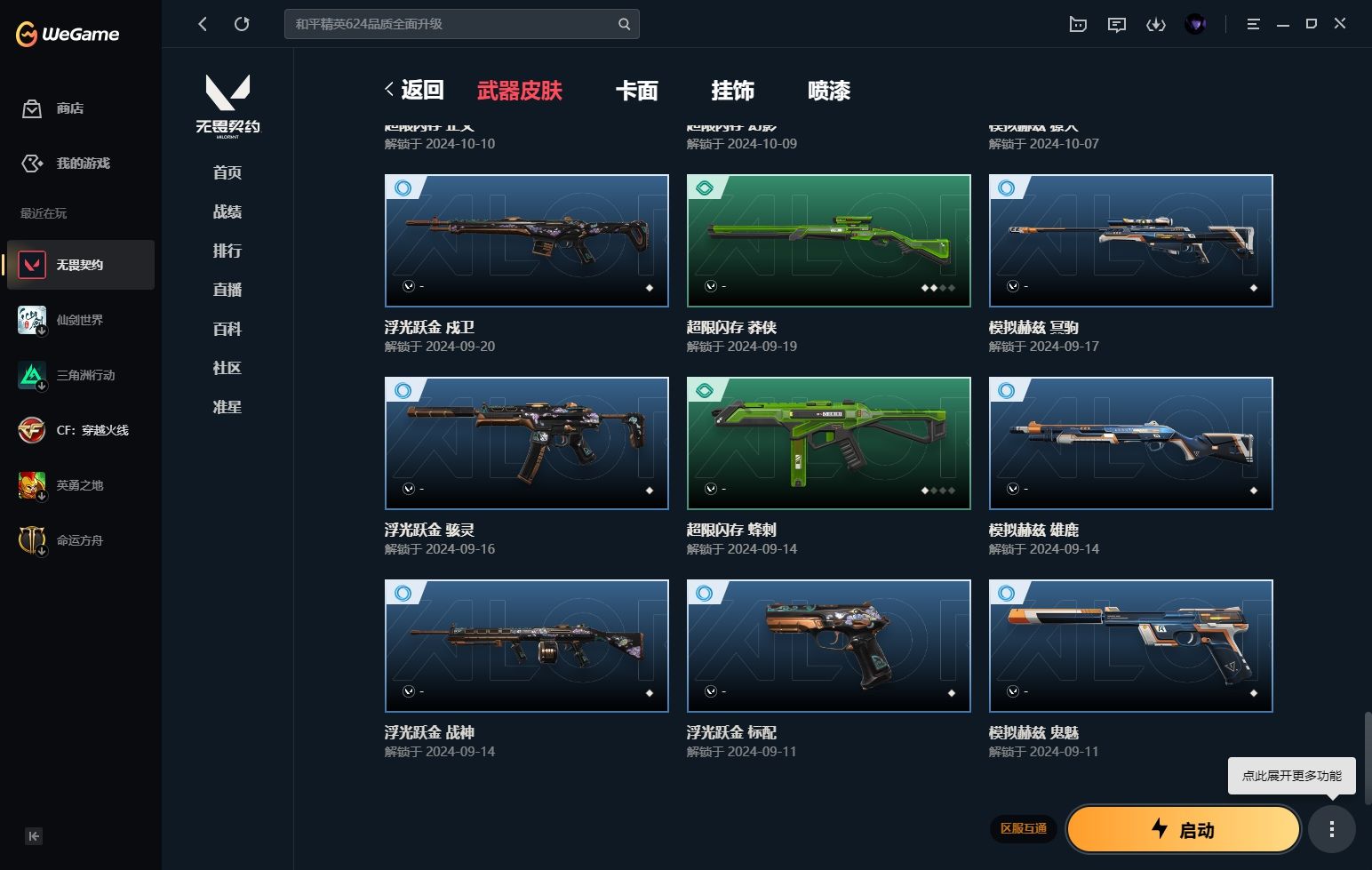
Task: Go back with the top navigation arrow
Action: (203, 24)
